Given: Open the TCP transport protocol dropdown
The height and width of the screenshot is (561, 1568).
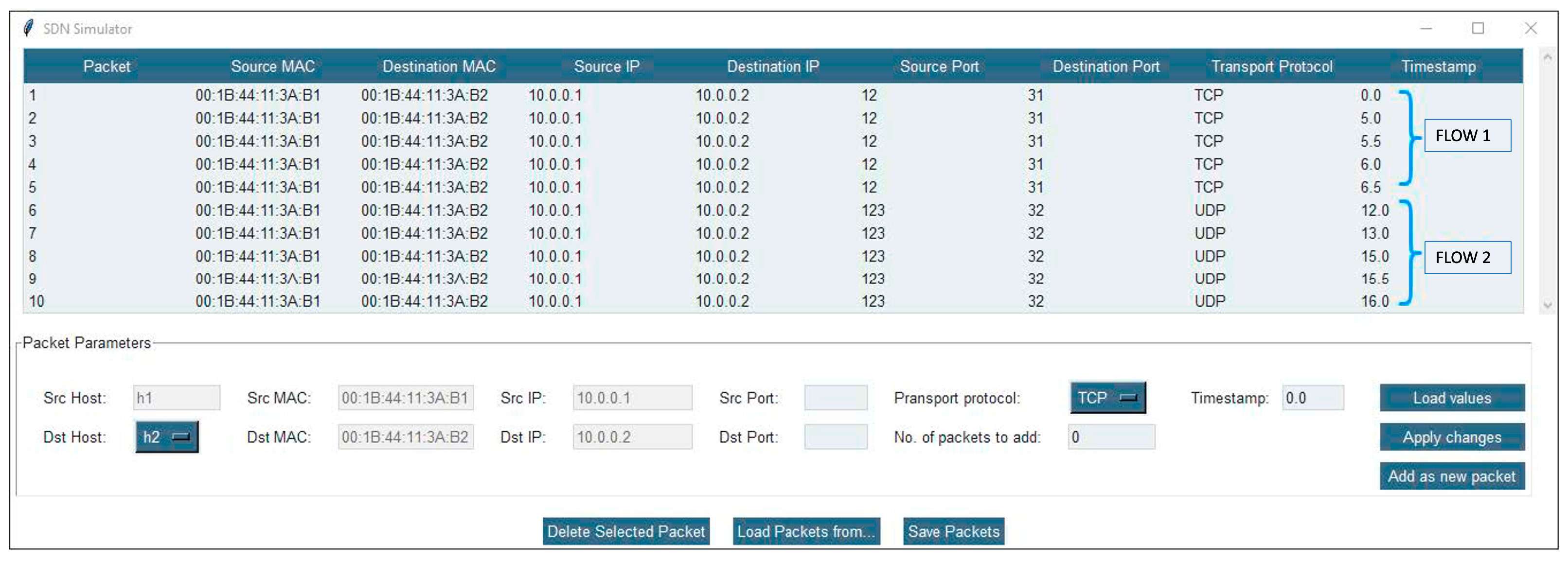Looking at the screenshot, I should 1107,398.
